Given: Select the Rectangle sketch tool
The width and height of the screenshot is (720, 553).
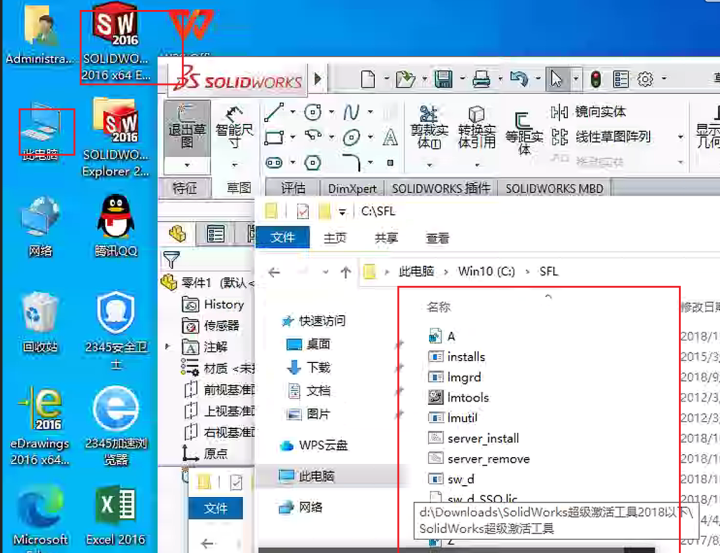Looking at the screenshot, I should pos(274,137).
